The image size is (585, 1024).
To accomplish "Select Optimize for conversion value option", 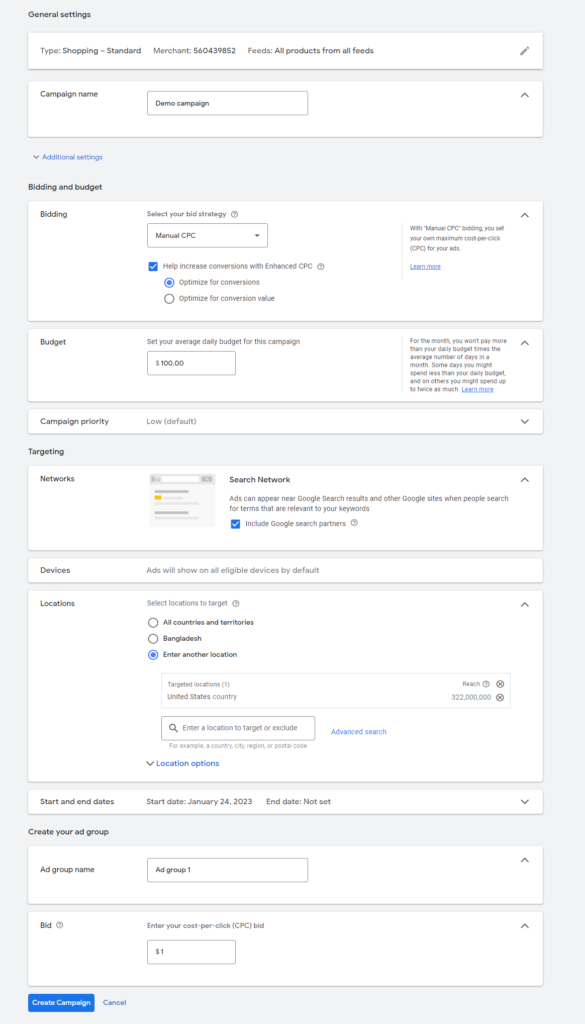I will pos(169,298).
